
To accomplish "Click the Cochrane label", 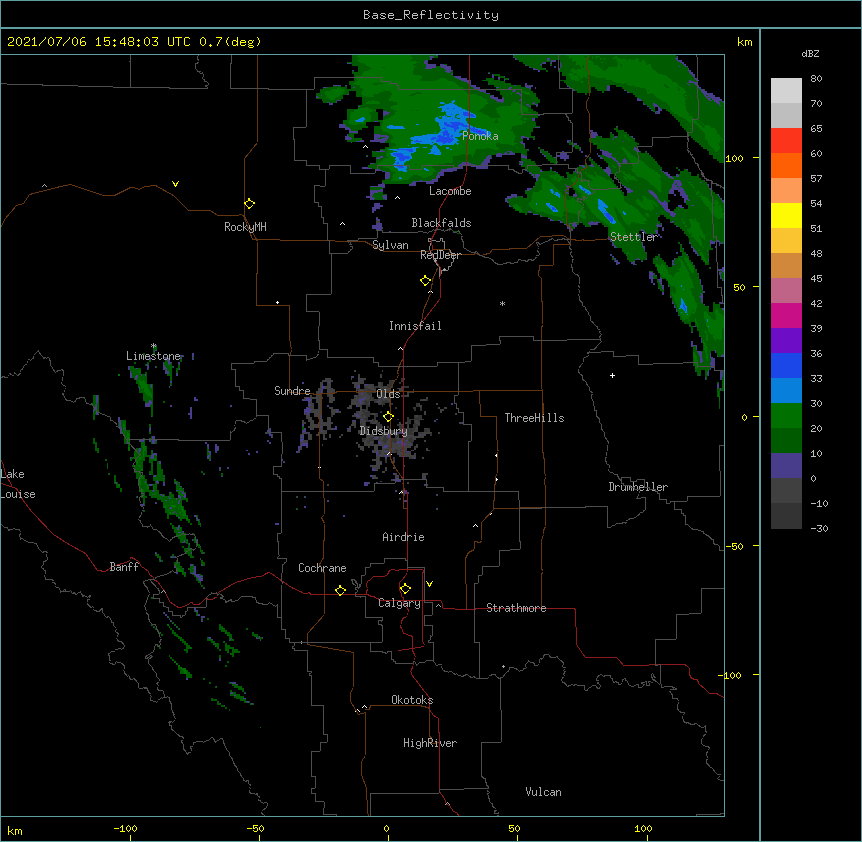I will (322, 568).
